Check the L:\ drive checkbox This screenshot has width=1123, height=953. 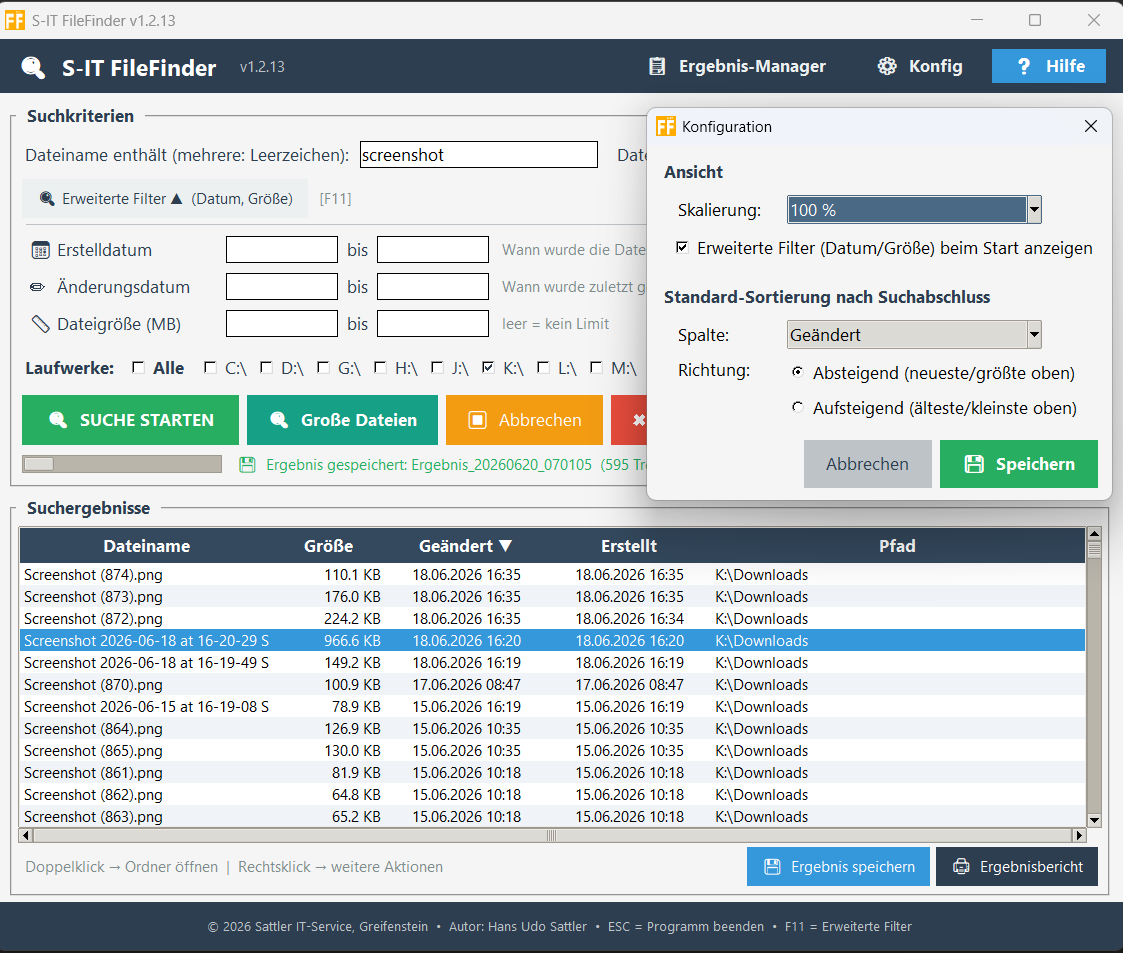543,368
